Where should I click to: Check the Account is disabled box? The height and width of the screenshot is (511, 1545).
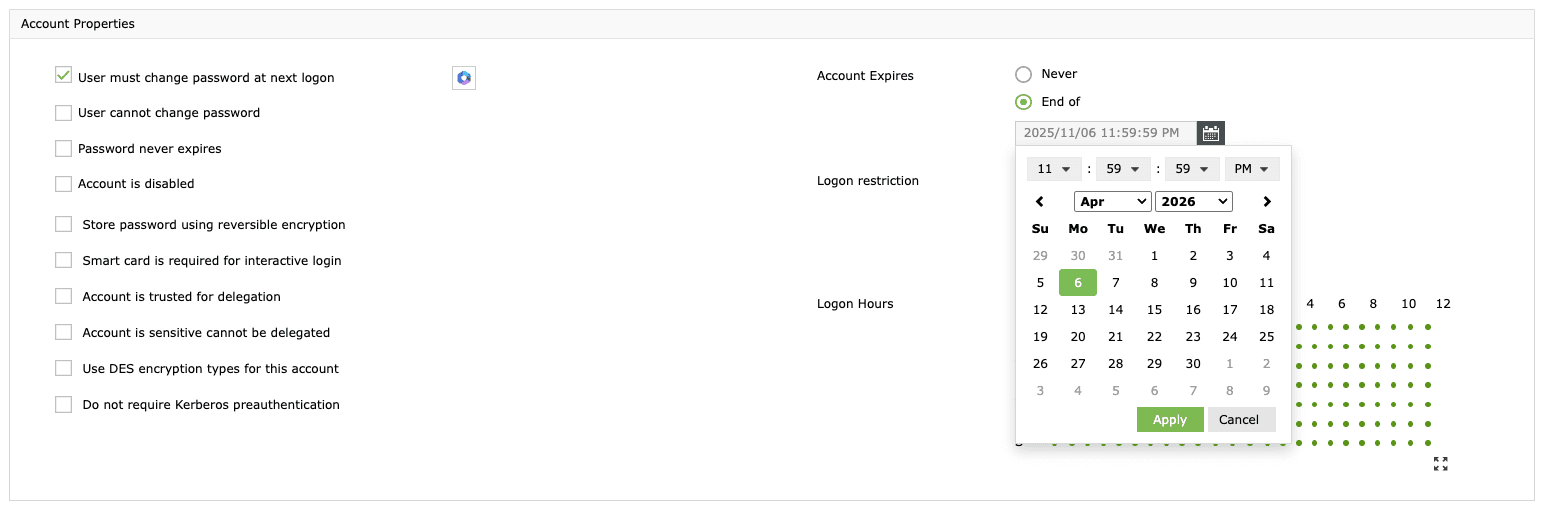click(64, 184)
